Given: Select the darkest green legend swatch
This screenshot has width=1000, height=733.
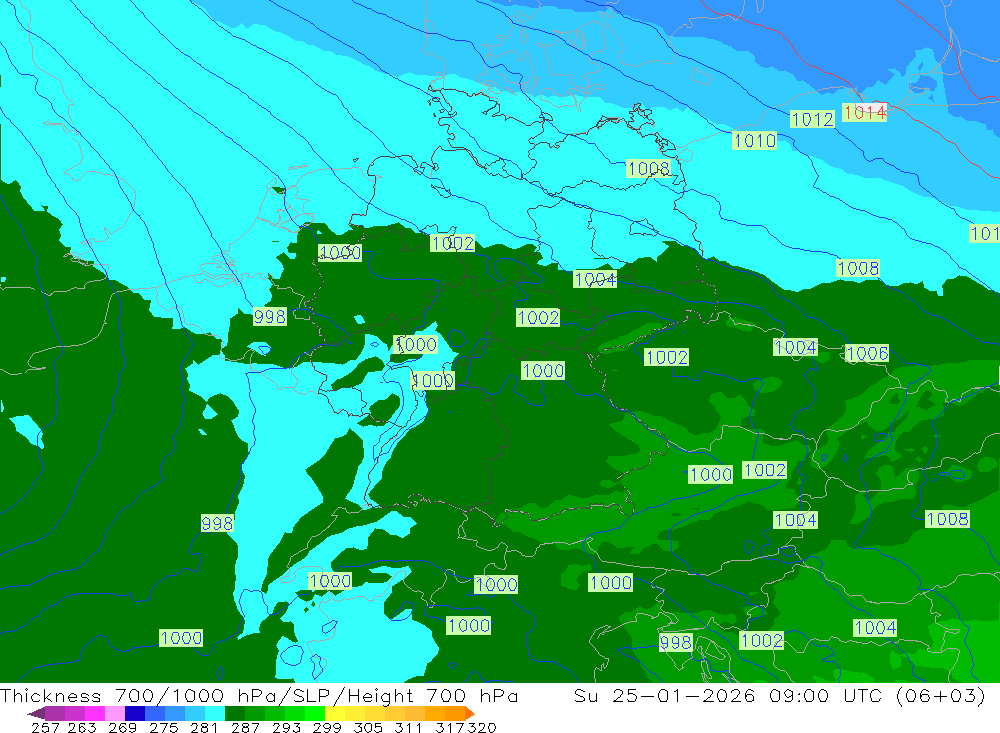Looking at the screenshot, I should click(x=235, y=713).
